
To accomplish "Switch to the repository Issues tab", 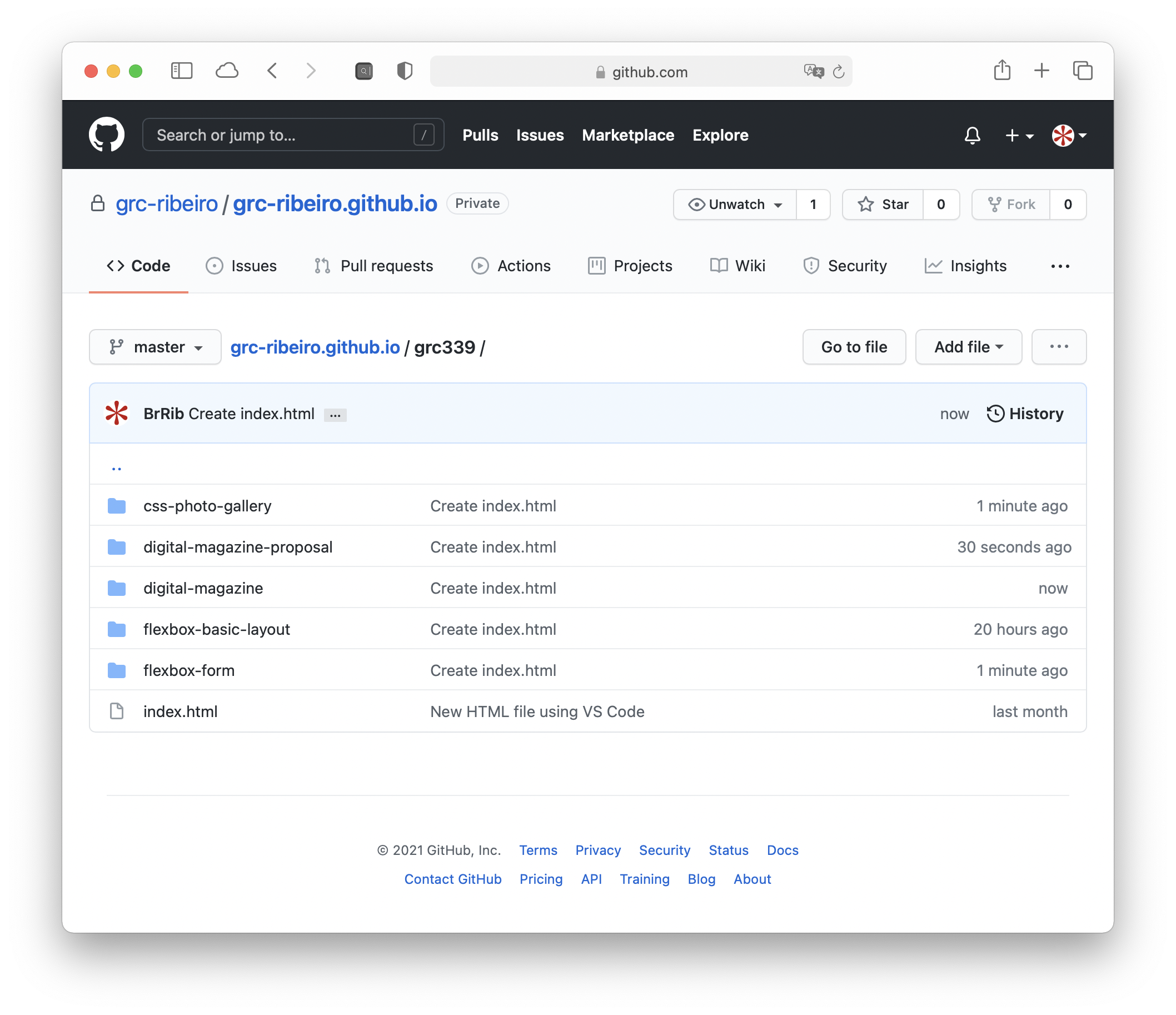I will (x=241, y=266).
